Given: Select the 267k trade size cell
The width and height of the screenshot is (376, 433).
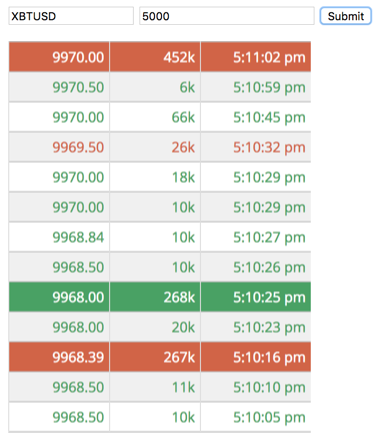Looking at the screenshot, I should [155, 357].
